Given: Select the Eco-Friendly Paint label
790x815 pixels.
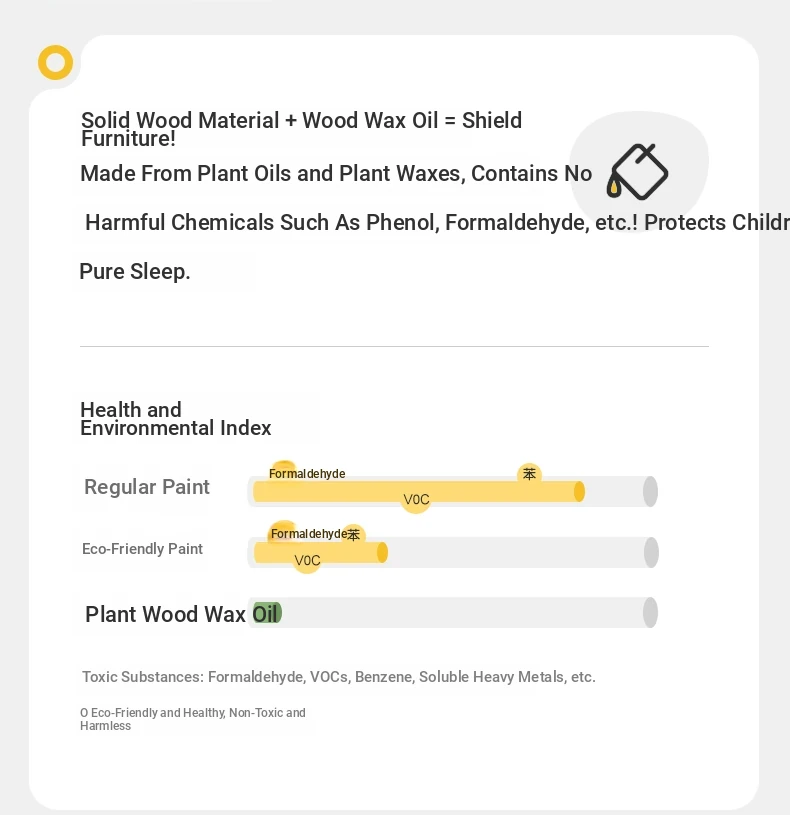Looking at the screenshot, I should [142, 549].
